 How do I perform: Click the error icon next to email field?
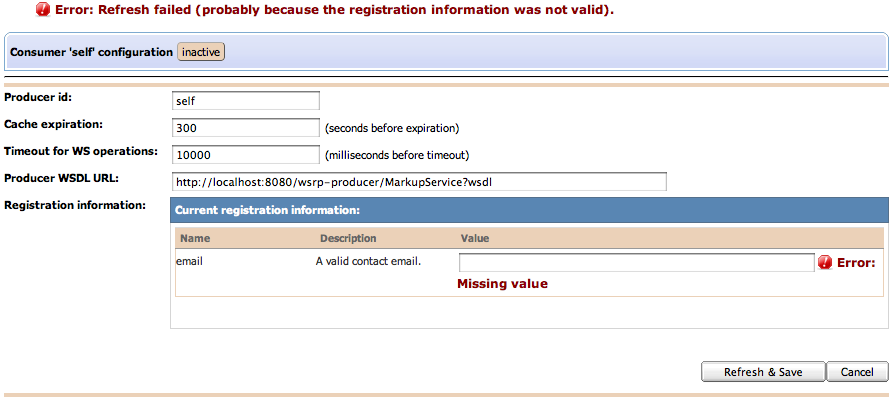(825, 262)
